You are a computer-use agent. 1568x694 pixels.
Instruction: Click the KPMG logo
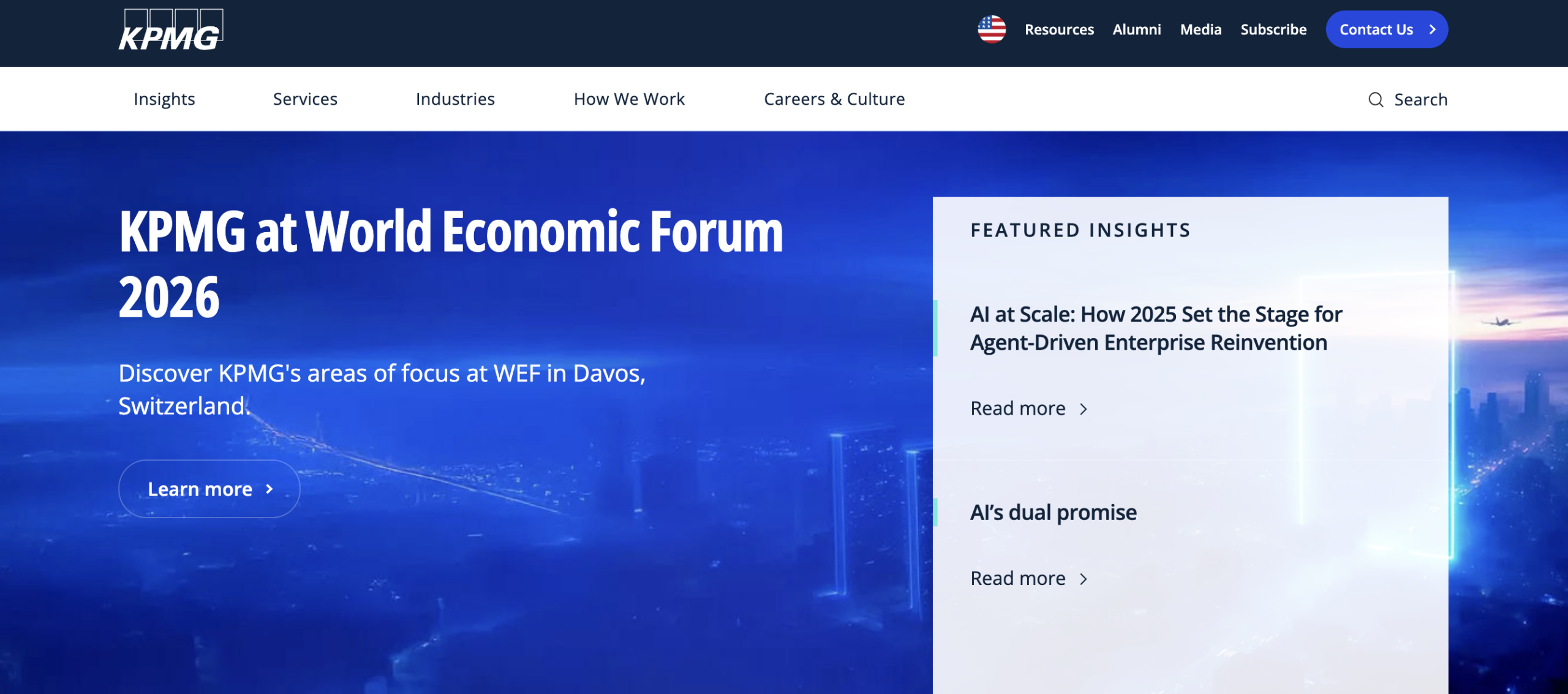pyautogui.click(x=170, y=30)
